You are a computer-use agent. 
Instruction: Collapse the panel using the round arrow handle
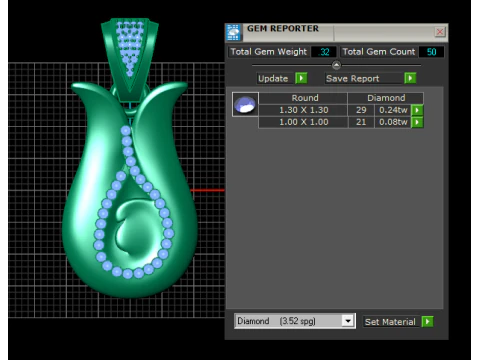click(336, 65)
